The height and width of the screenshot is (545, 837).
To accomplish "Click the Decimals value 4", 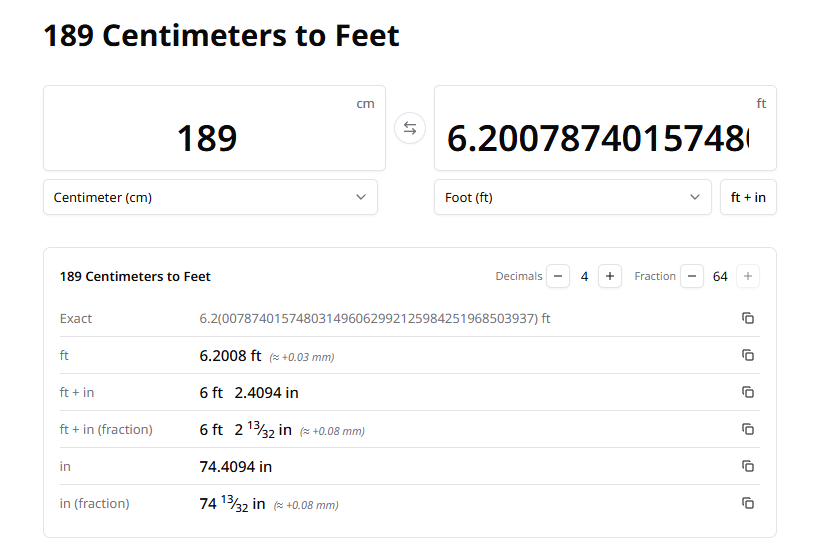I will click(x=584, y=277).
